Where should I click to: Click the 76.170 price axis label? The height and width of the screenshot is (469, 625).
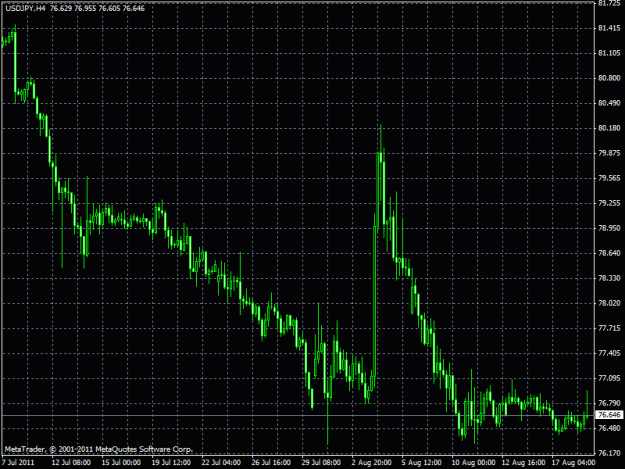609,453
